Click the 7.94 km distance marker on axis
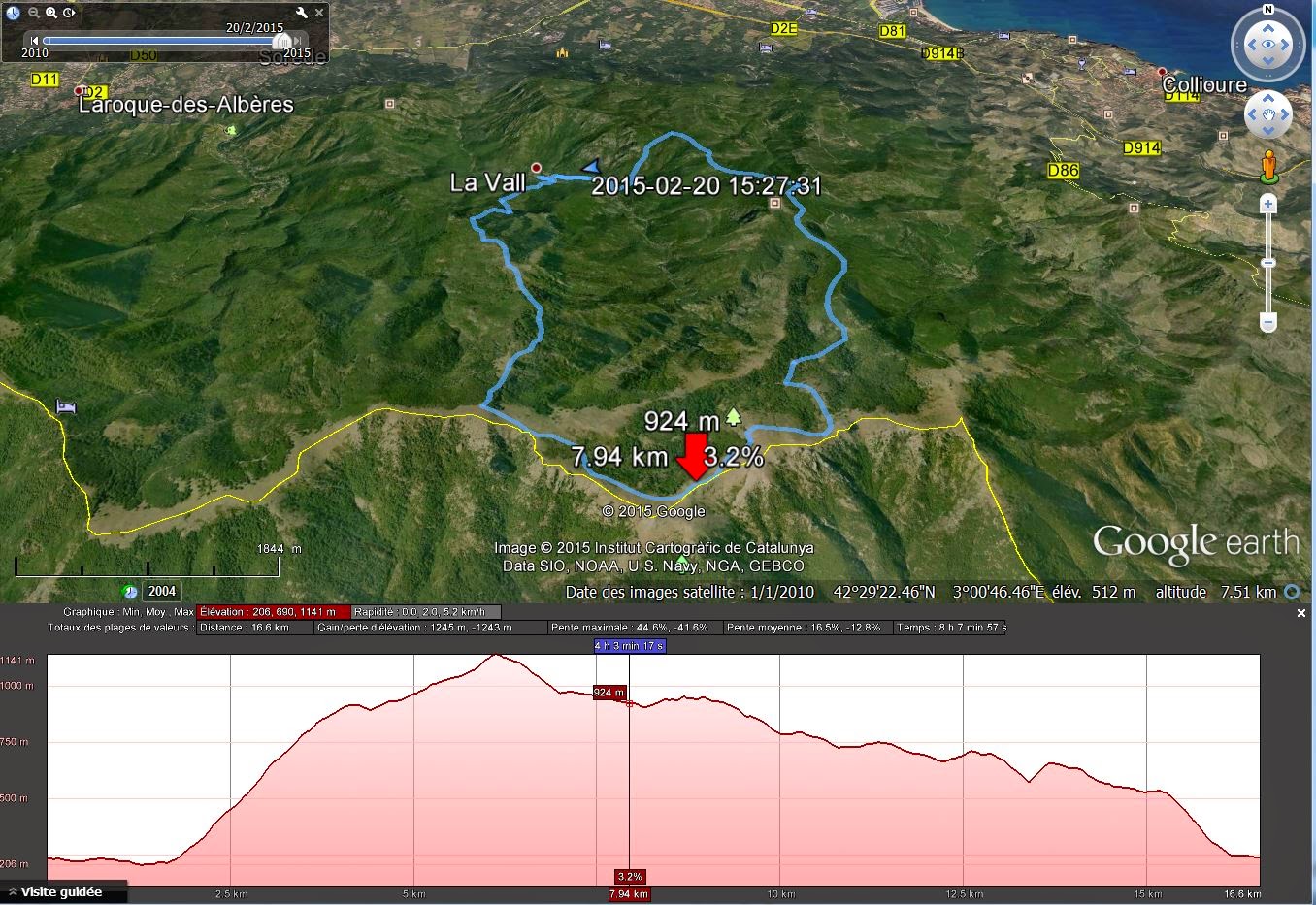 point(629,894)
